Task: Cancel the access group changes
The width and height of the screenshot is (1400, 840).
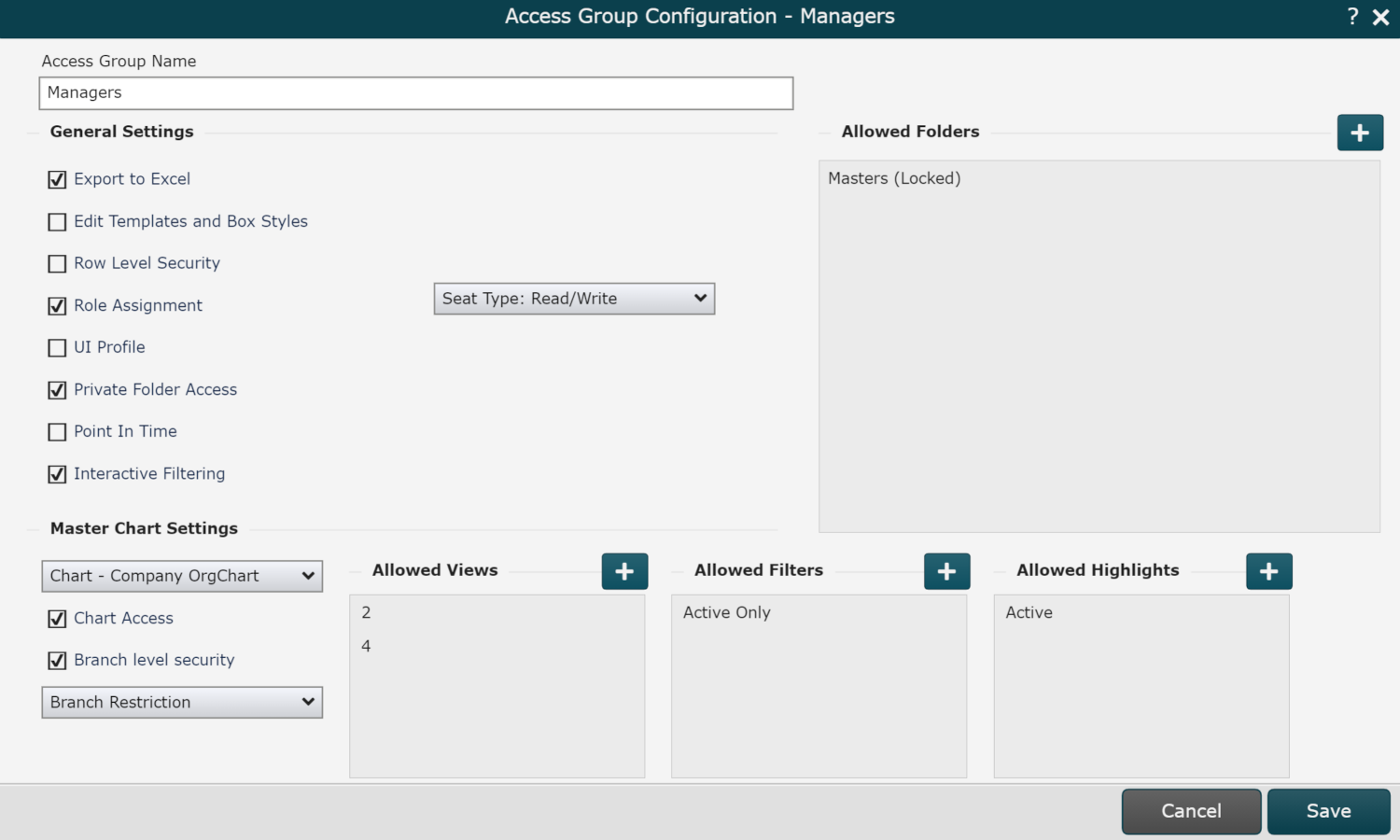Action: 1191,811
